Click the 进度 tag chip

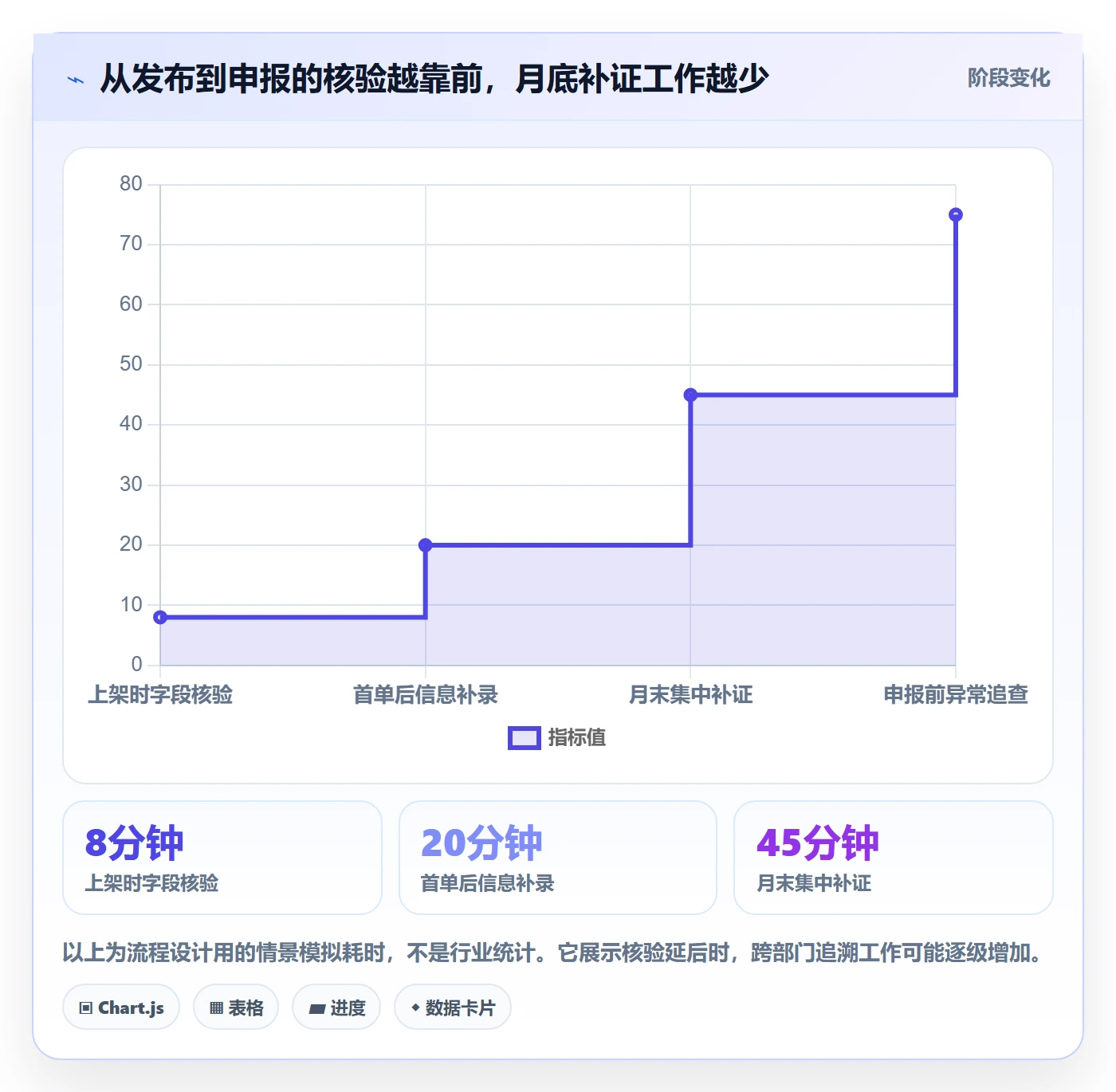click(336, 1008)
